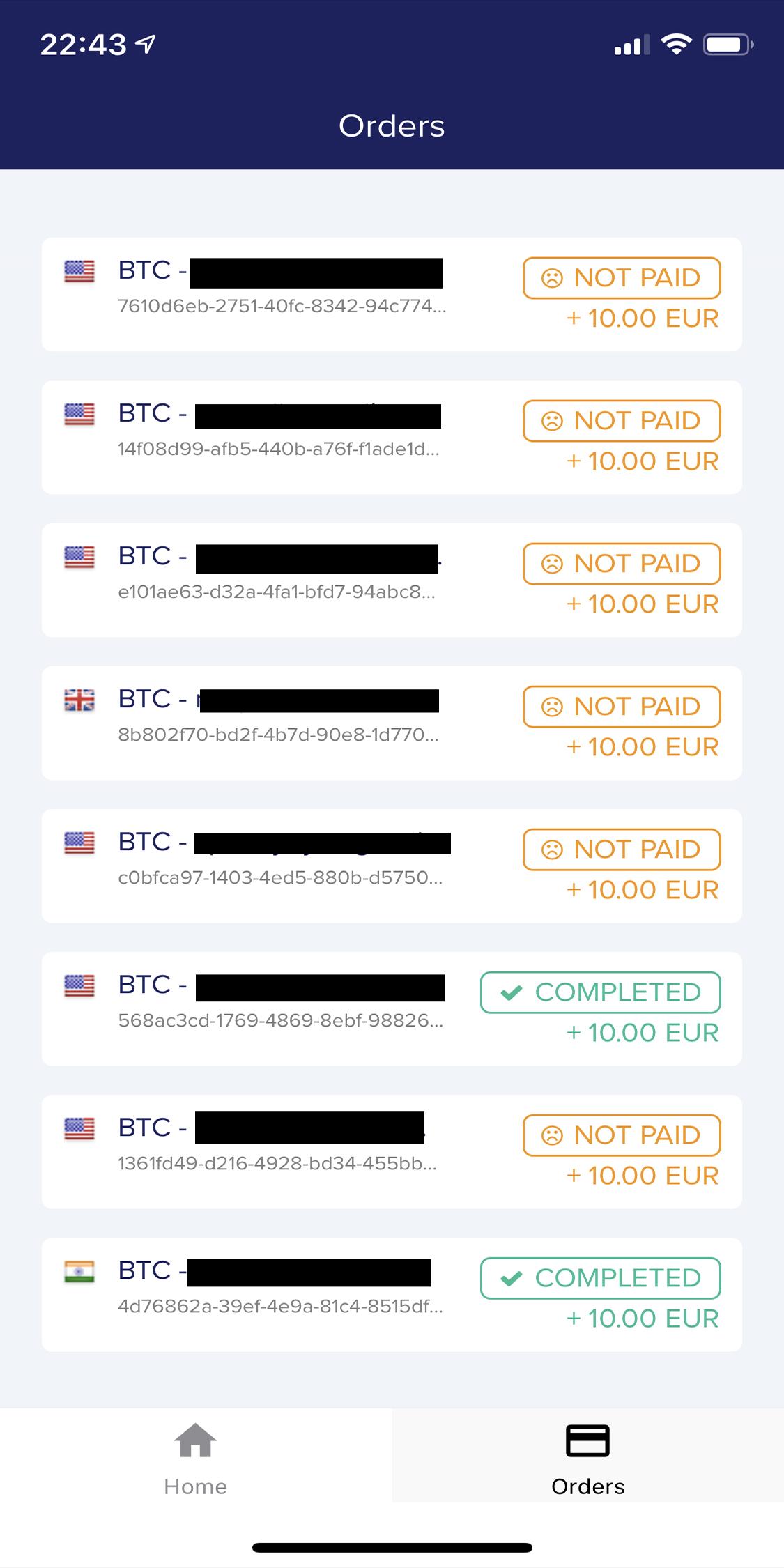This screenshot has height=1568, width=784.
Task: Tap the sad face icon on order 14f08d99
Action: tap(552, 421)
